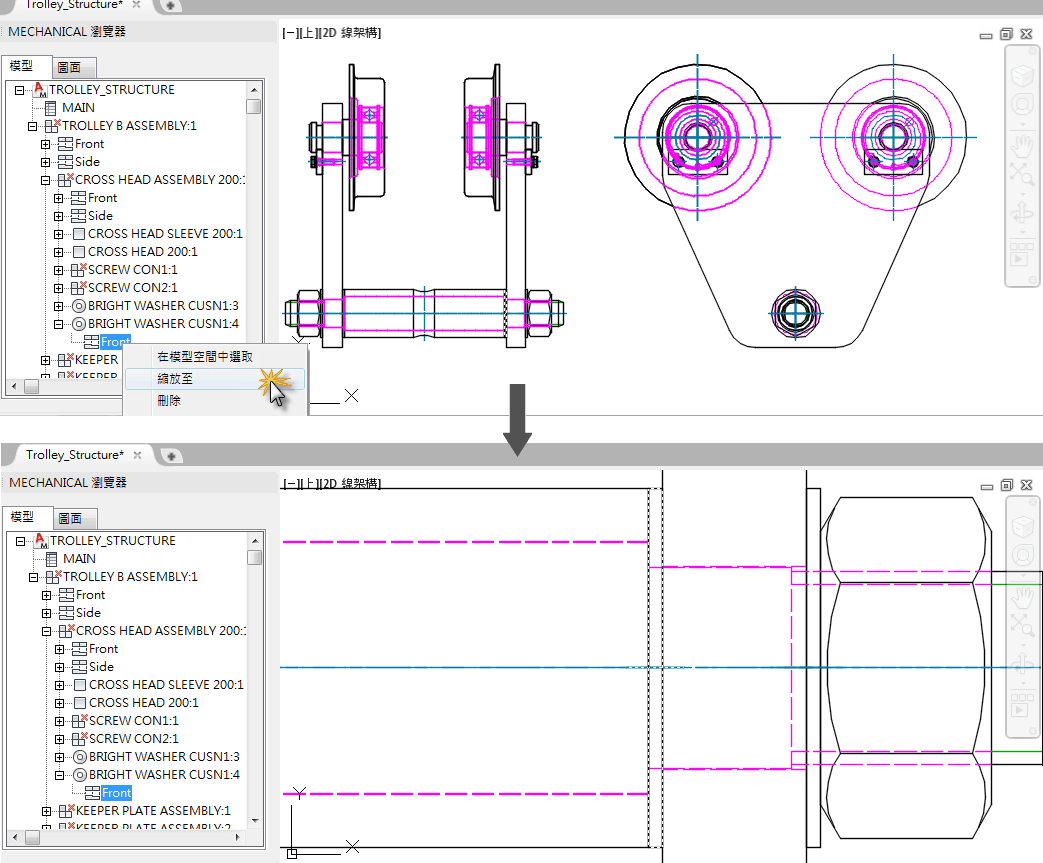Screen dimensions: 1043x863
Task: Switch to the 圖面 tab in upper browser
Action: click(70, 67)
